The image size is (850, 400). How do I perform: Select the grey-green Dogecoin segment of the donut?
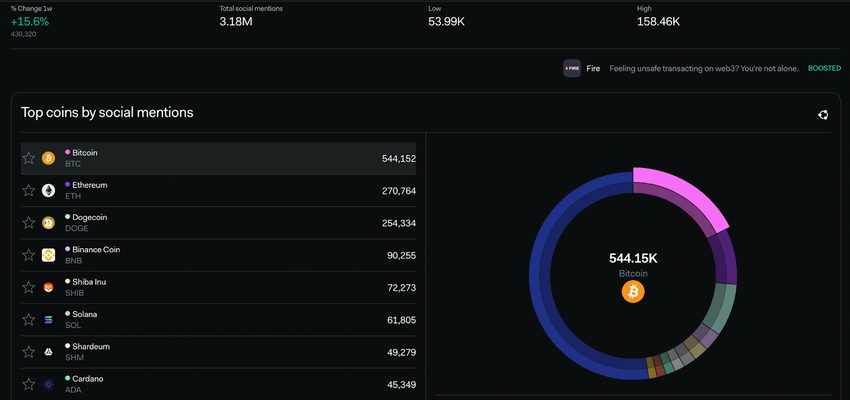click(721, 307)
